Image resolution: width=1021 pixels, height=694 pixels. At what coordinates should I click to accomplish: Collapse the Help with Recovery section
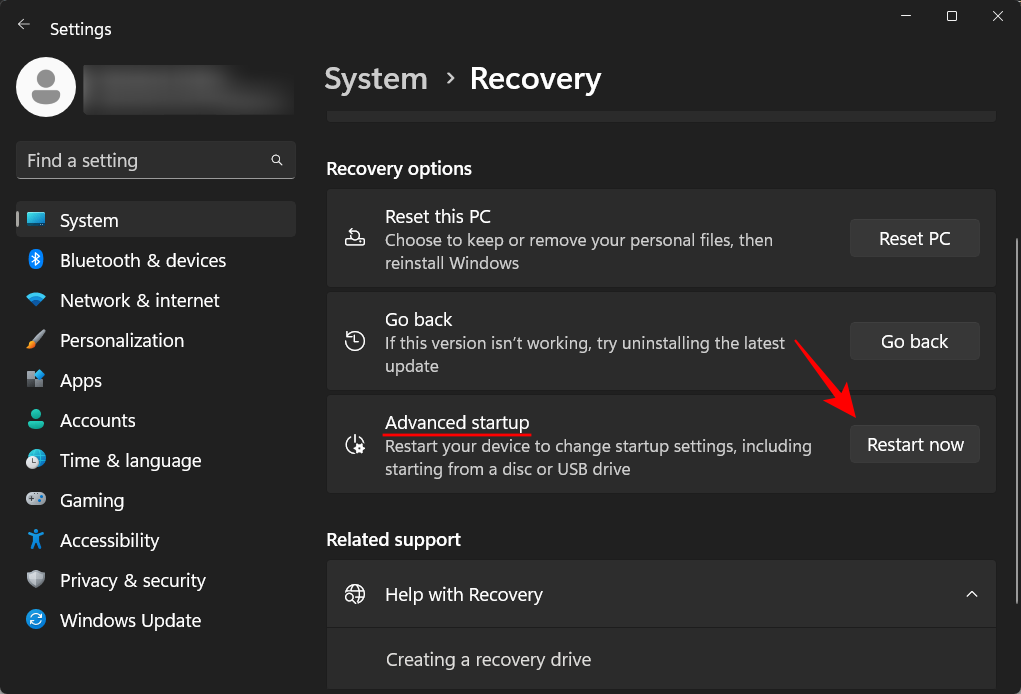(x=971, y=593)
